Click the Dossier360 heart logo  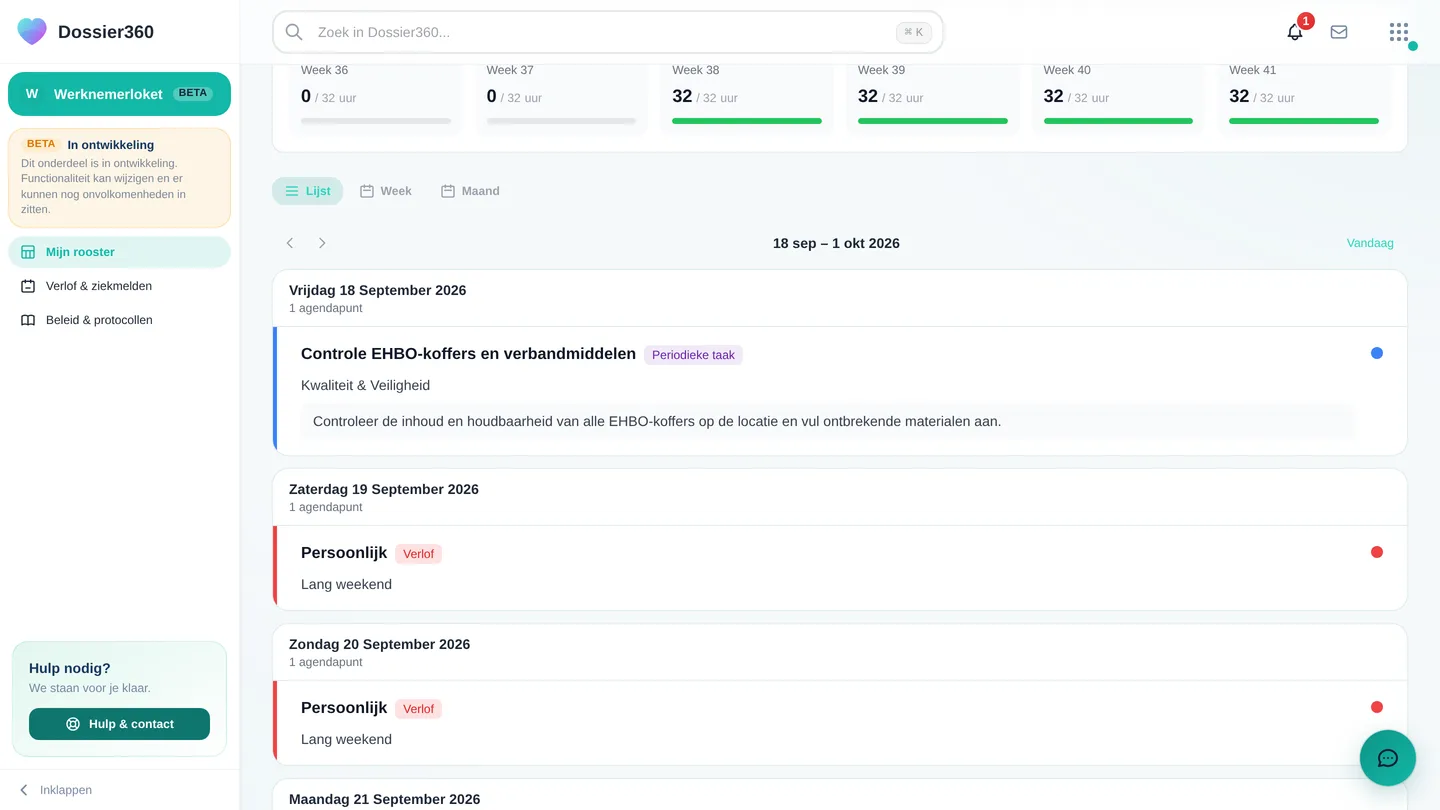tap(32, 31)
